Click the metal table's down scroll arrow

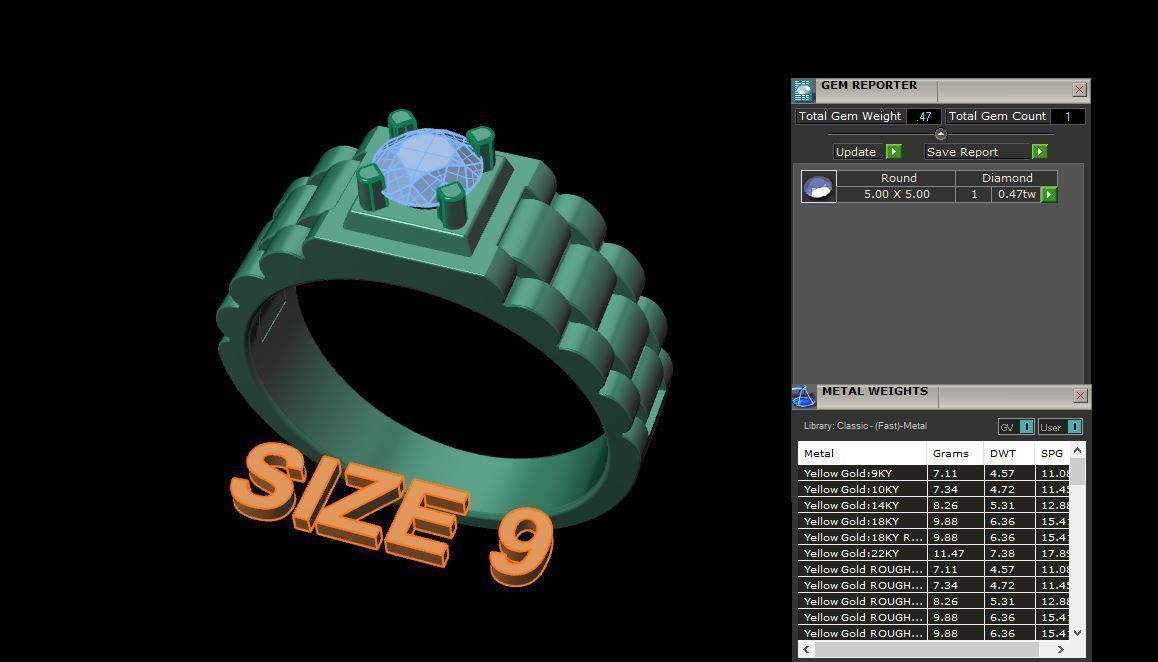pos(1078,632)
